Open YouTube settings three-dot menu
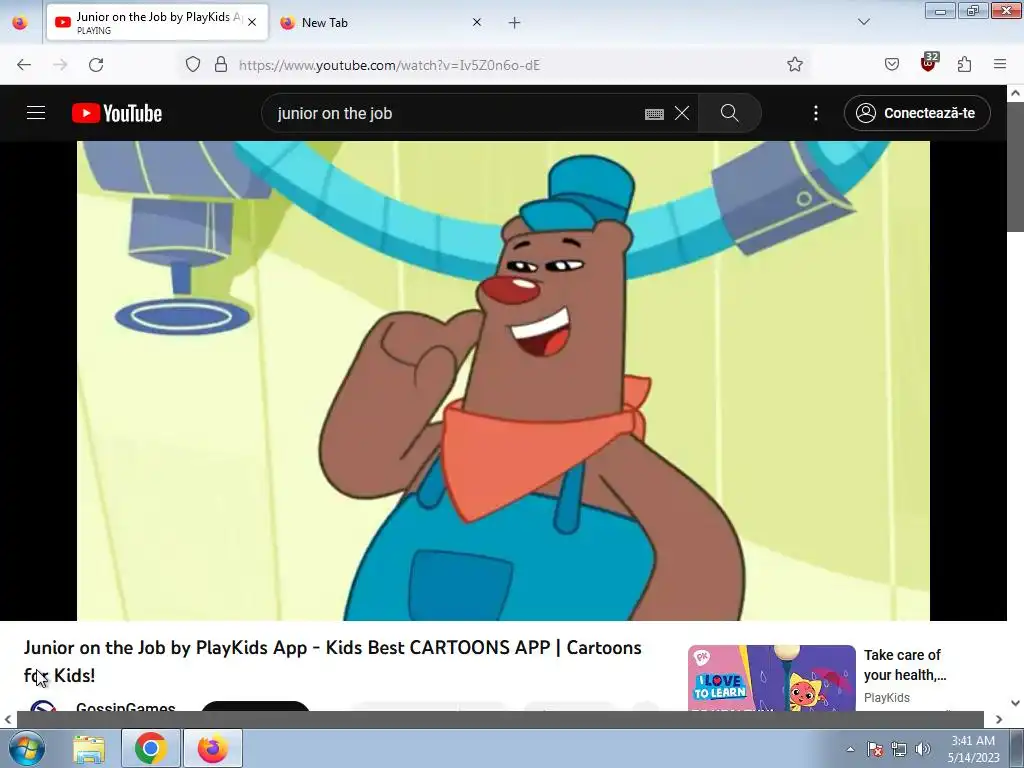The width and height of the screenshot is (1024, 768). 816,113
